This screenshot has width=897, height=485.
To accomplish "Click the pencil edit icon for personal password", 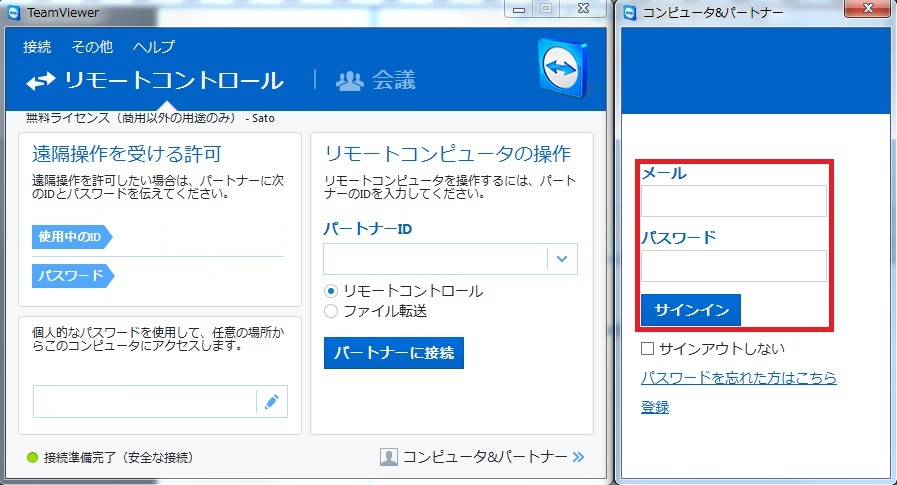I will coord(272,401).
